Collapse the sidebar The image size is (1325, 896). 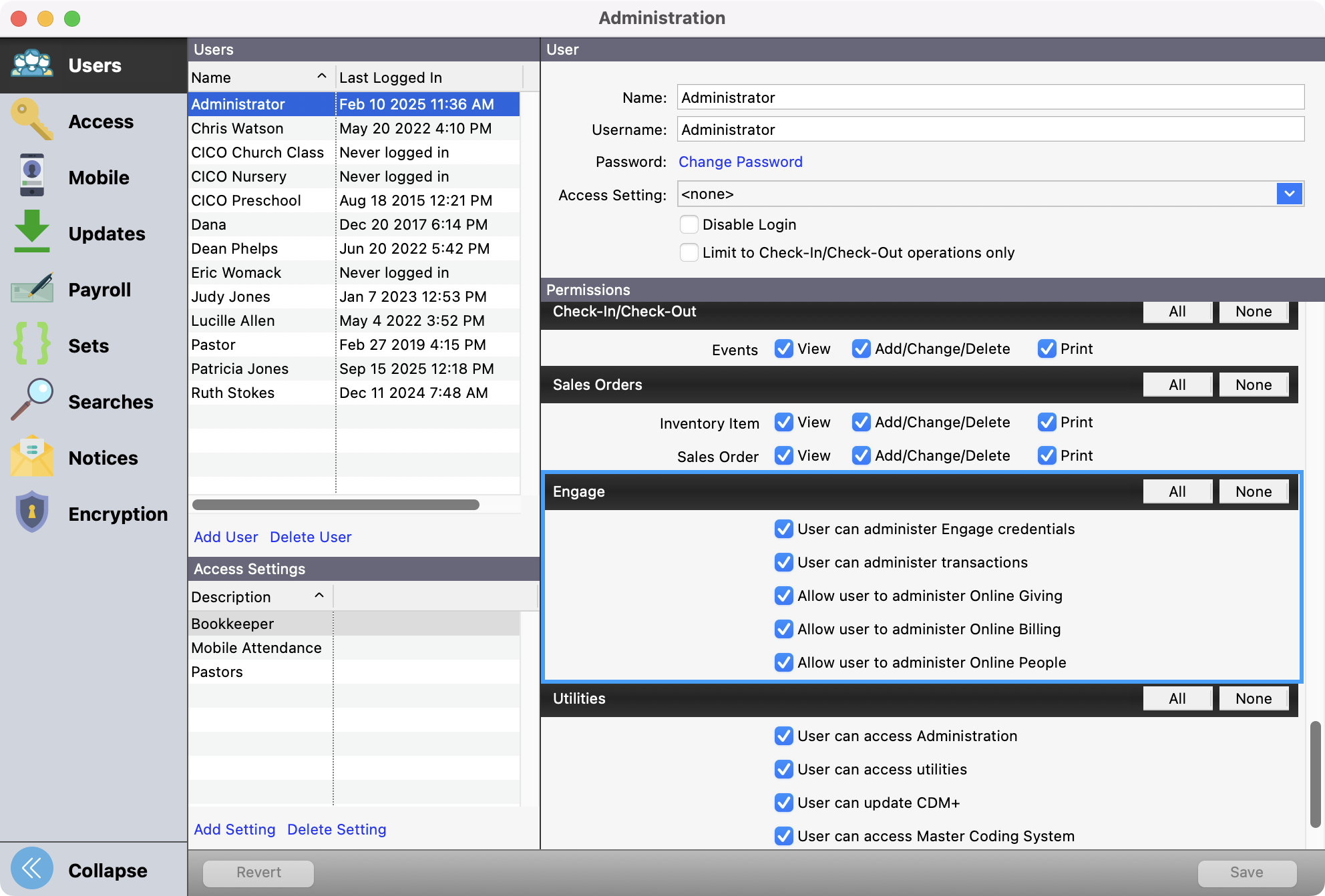click(x=31, y=867)
